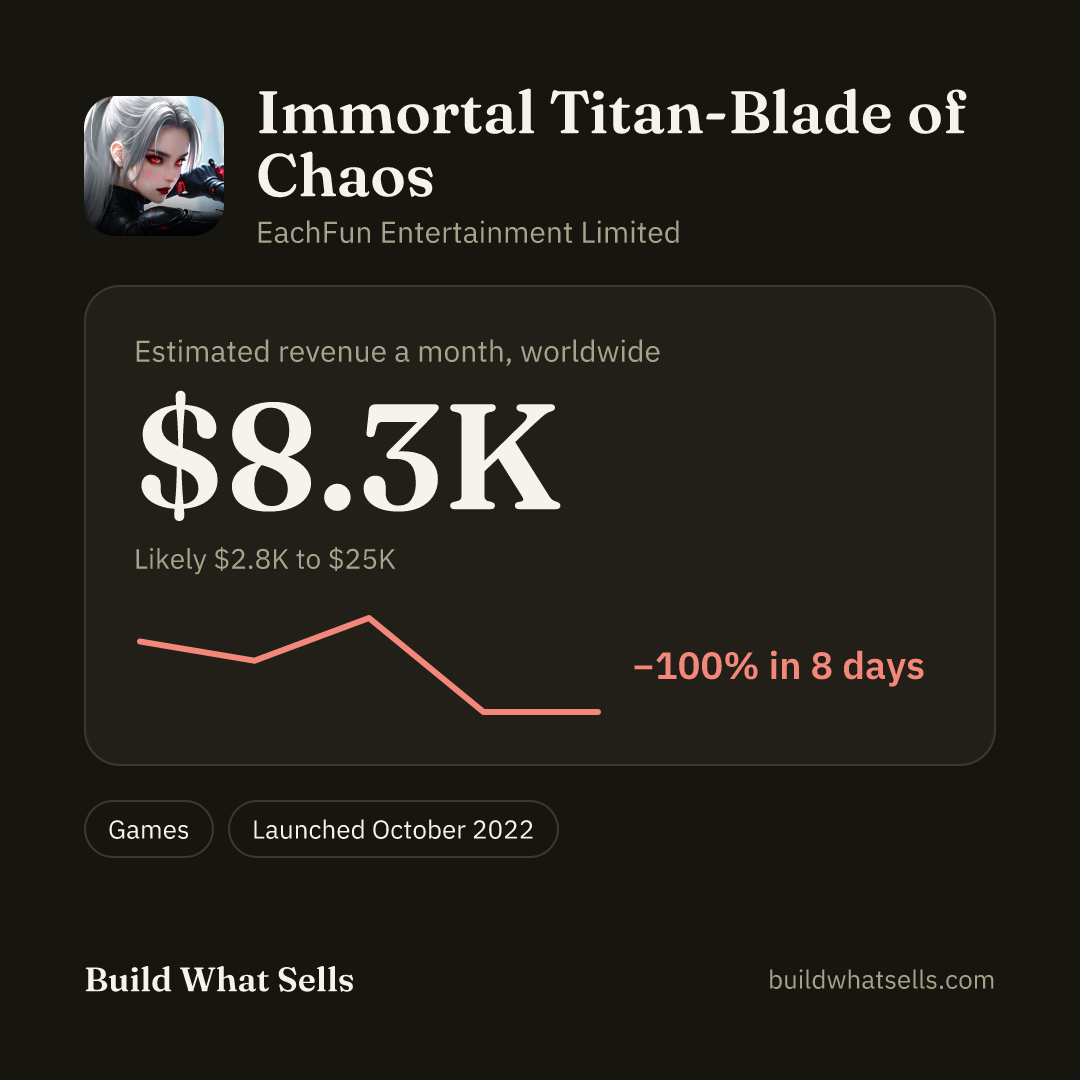Click the Build What Sells logo text
The image size is (1080, 1080).
point(219,979)
